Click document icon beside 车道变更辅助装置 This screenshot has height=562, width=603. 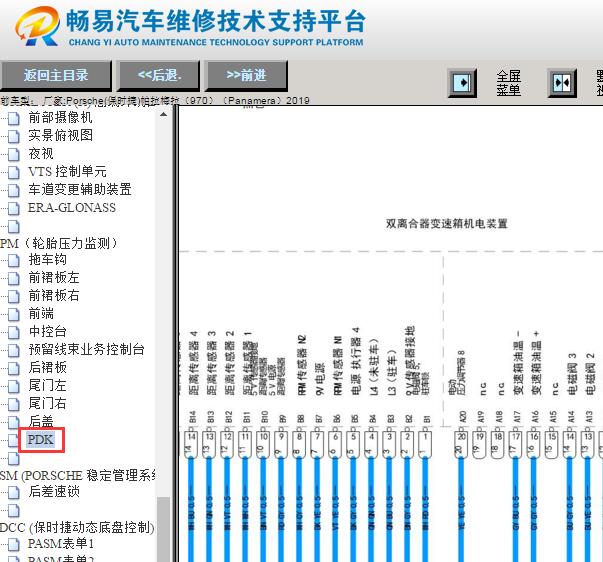coord(14,190)
